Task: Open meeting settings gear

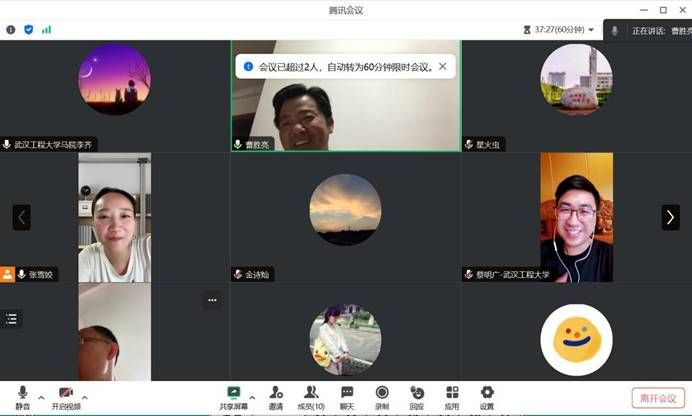Action: click(487, 394)
